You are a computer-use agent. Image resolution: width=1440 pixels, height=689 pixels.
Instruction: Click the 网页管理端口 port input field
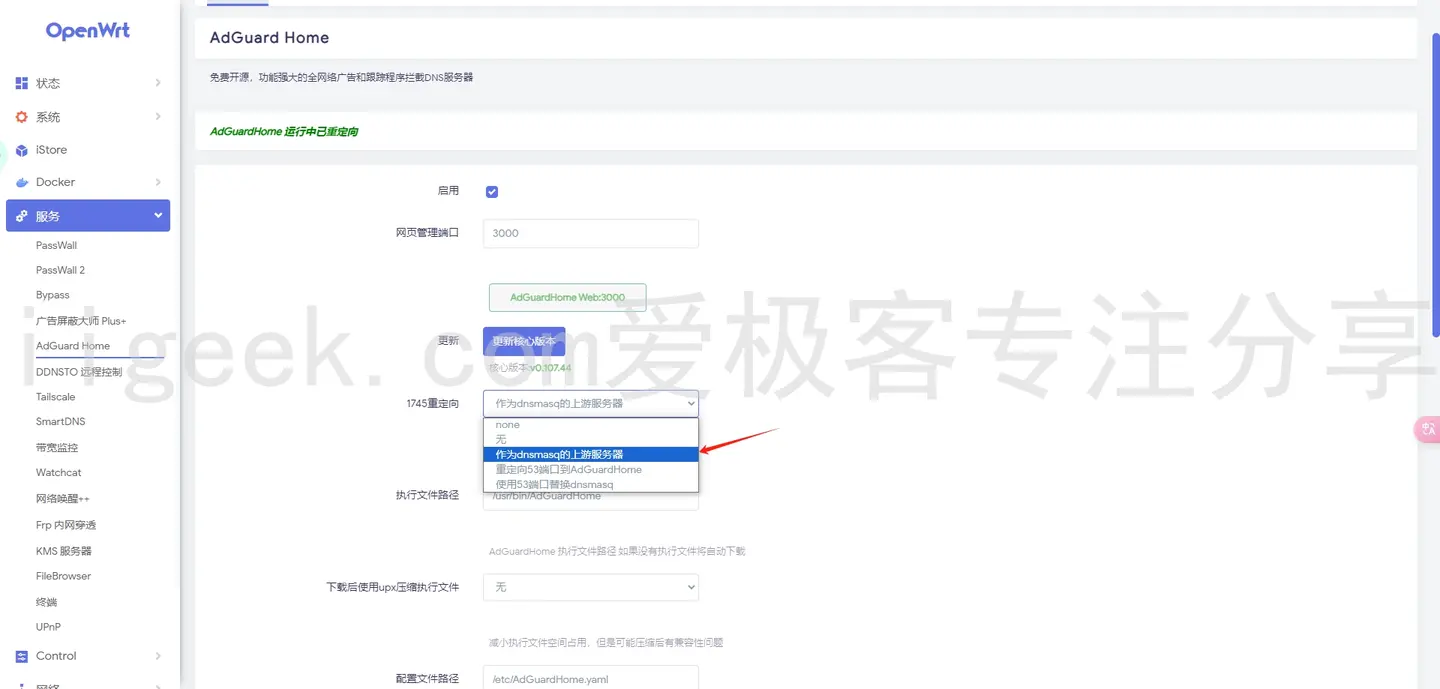tap(590, 233)
